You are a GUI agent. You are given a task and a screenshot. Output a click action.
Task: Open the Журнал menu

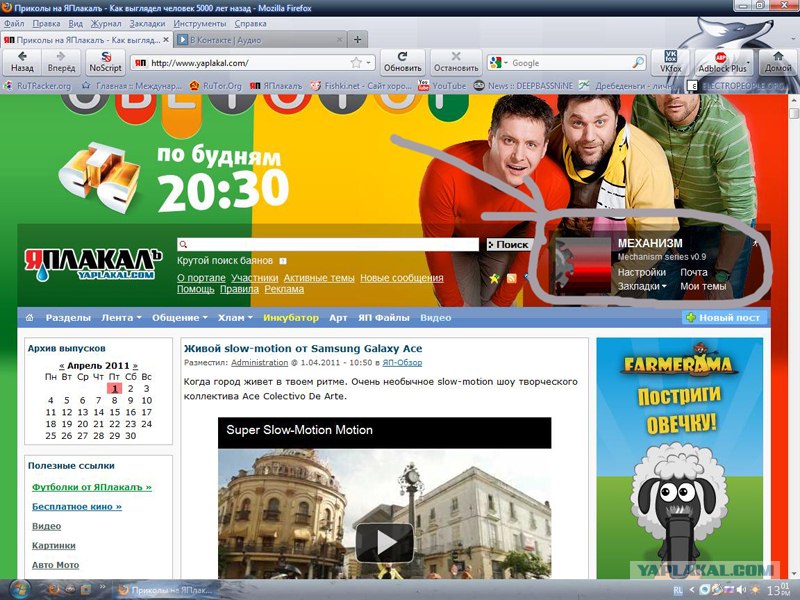click(x=106, y=23)
